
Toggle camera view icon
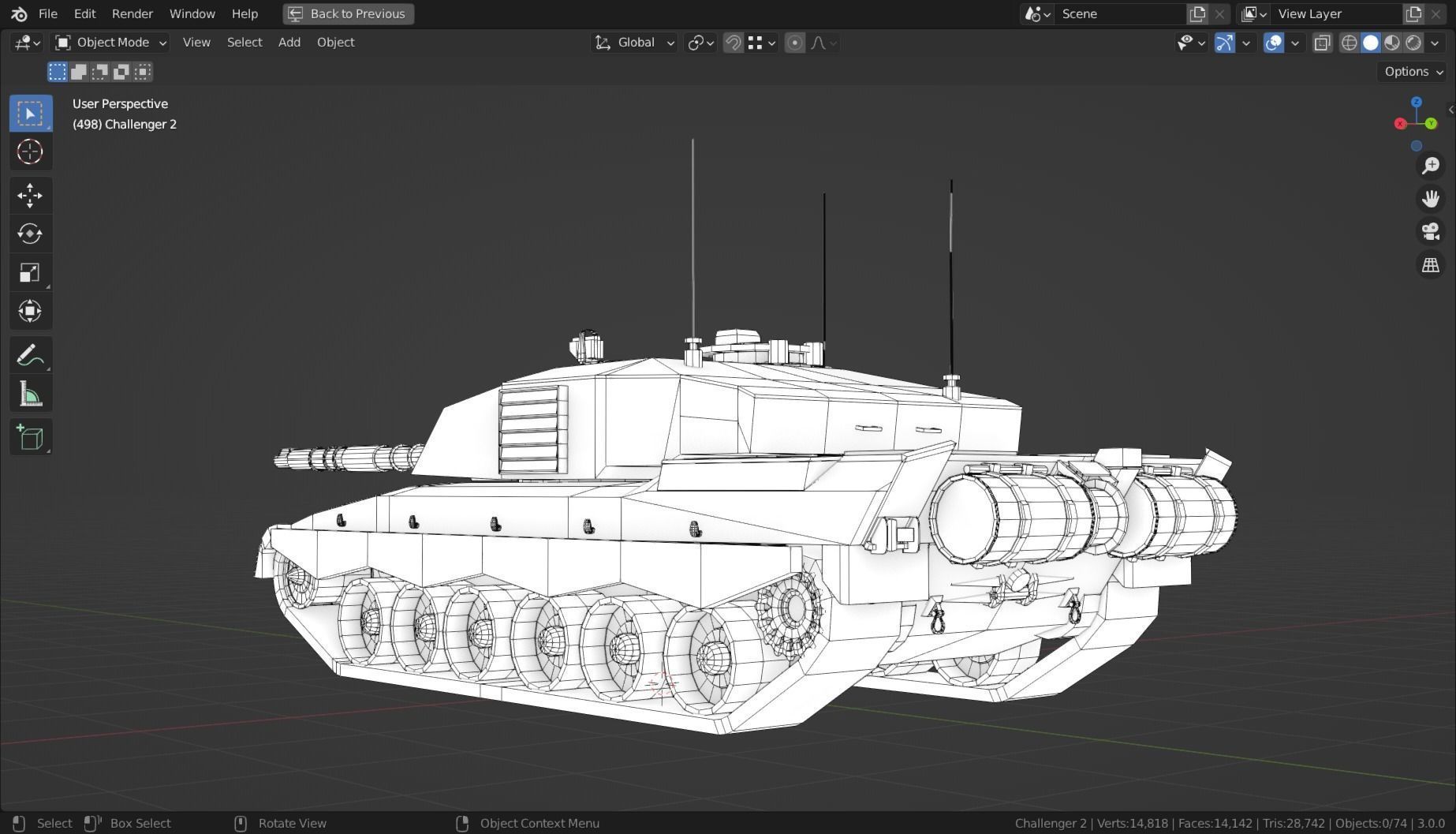coord(1431,231)
